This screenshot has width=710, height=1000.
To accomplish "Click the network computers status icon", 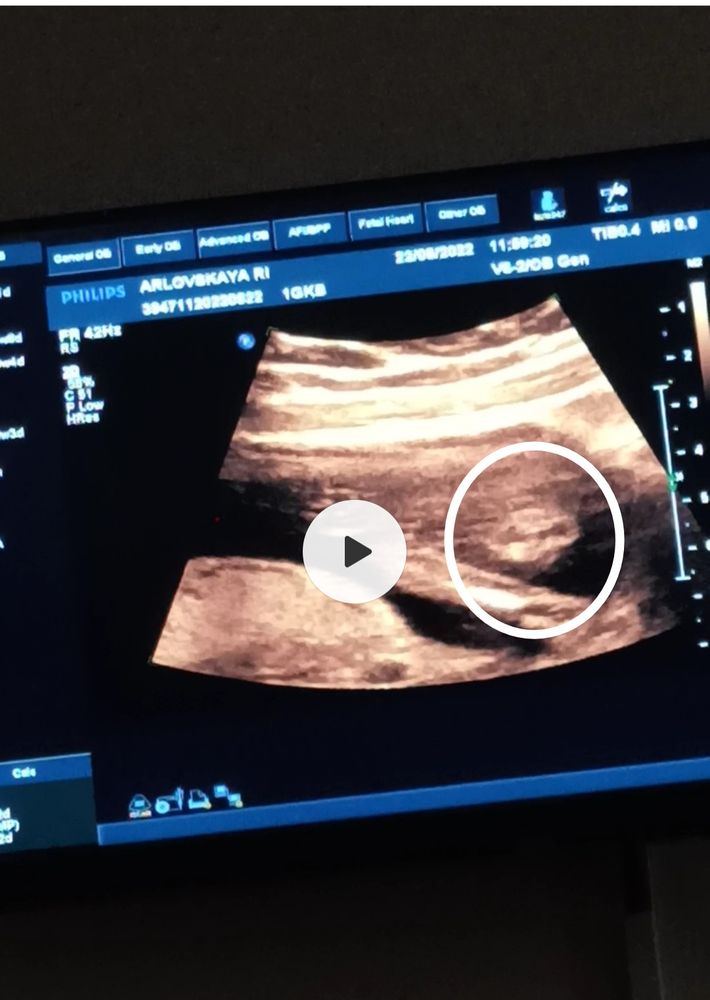I will pyautogui.click(x=228, y=795).
